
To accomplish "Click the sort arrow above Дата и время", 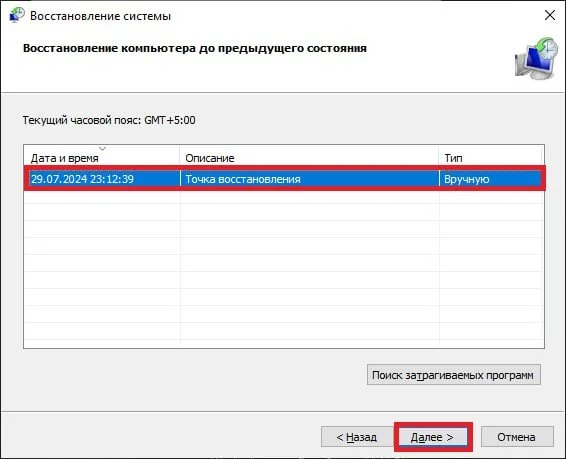I will click(103, 148).
